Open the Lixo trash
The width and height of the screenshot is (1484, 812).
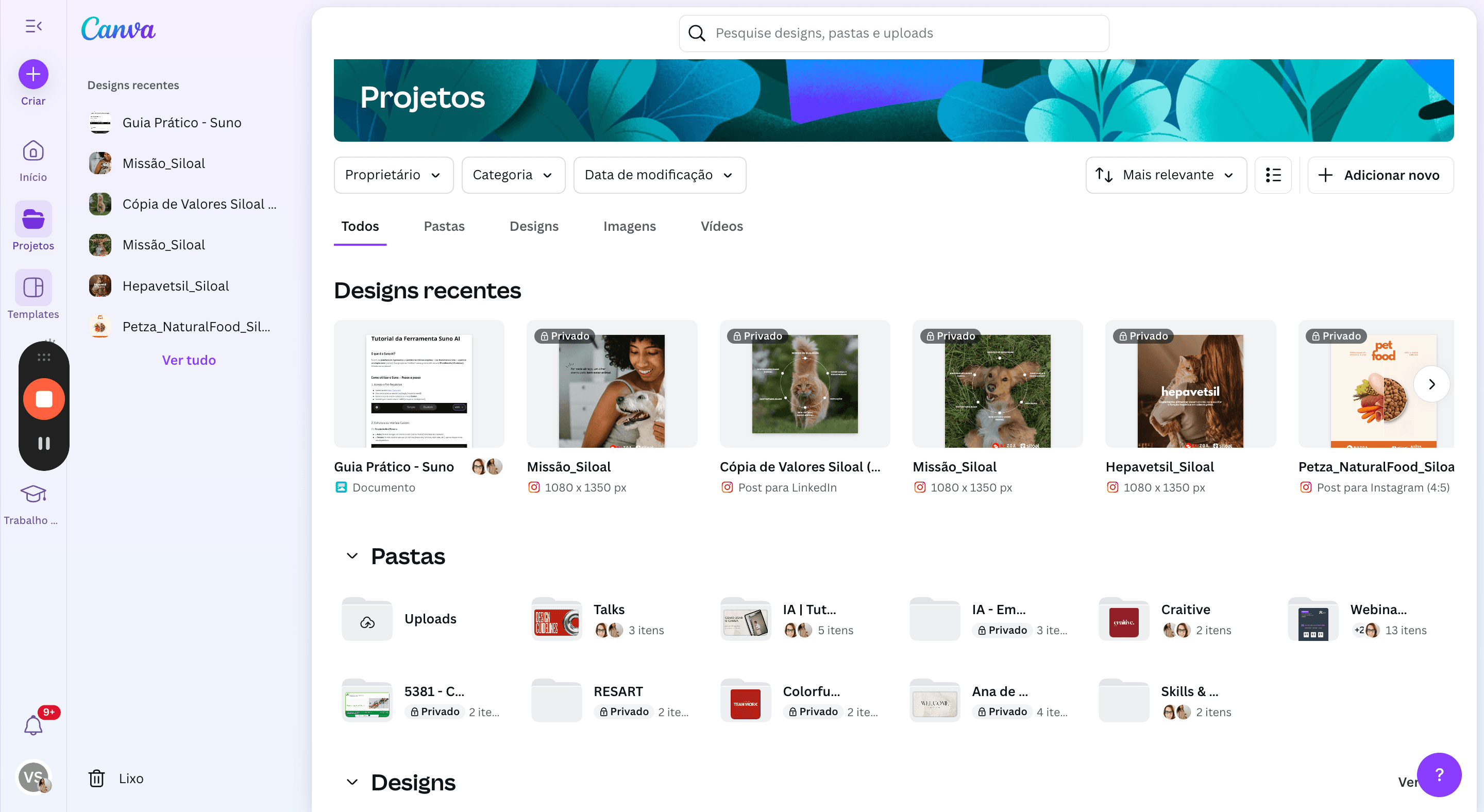tap(115, 779)
